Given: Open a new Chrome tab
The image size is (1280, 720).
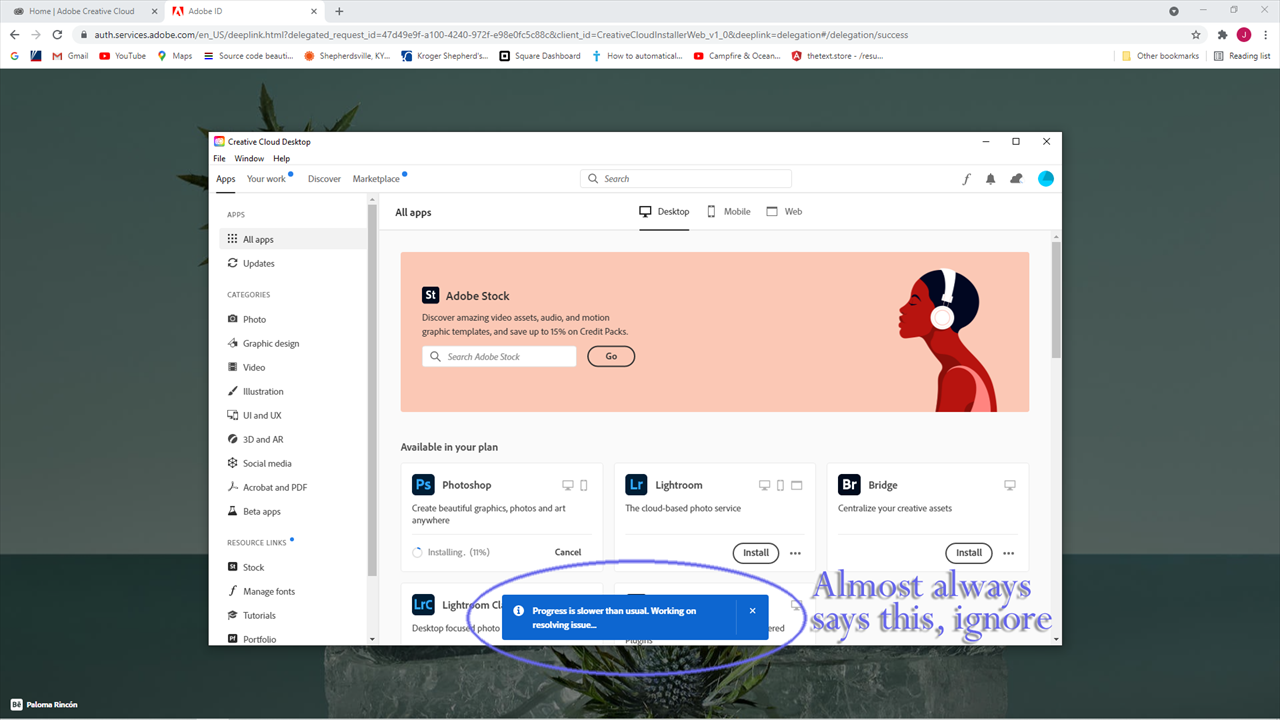Looking at the screenshot, I should [x=339, y=11].
